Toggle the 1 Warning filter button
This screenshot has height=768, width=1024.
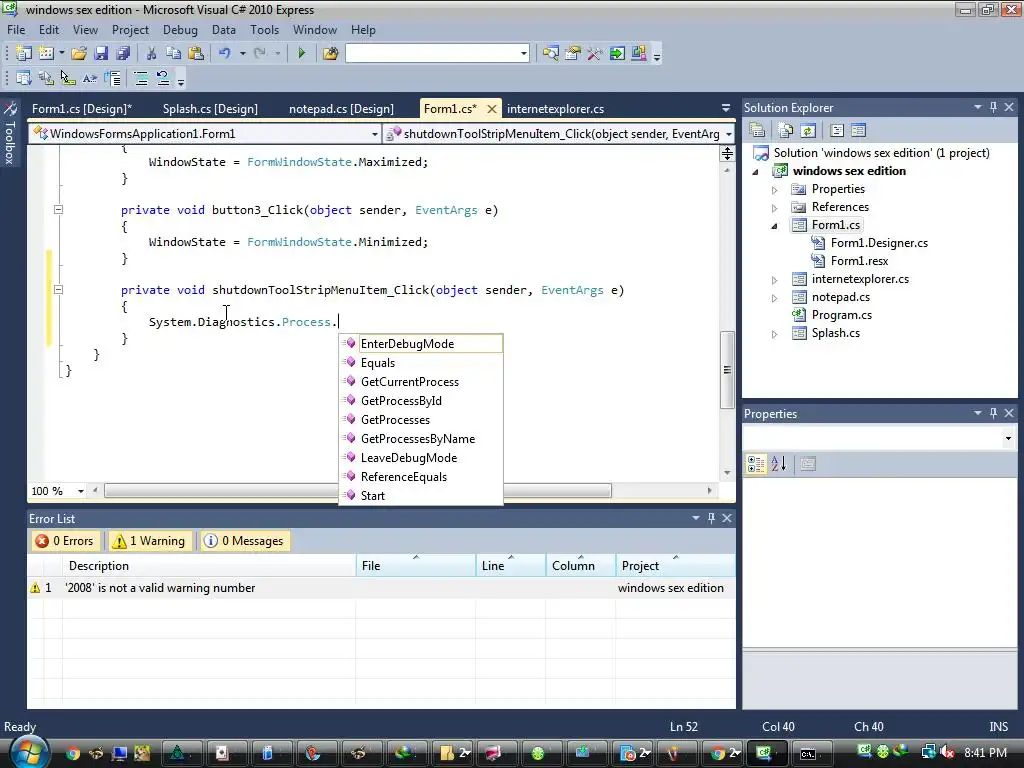tap(150, 541)
